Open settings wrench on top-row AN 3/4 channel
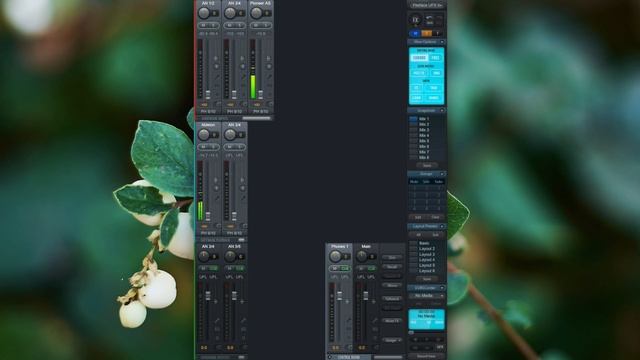 (x=243, y=76)
